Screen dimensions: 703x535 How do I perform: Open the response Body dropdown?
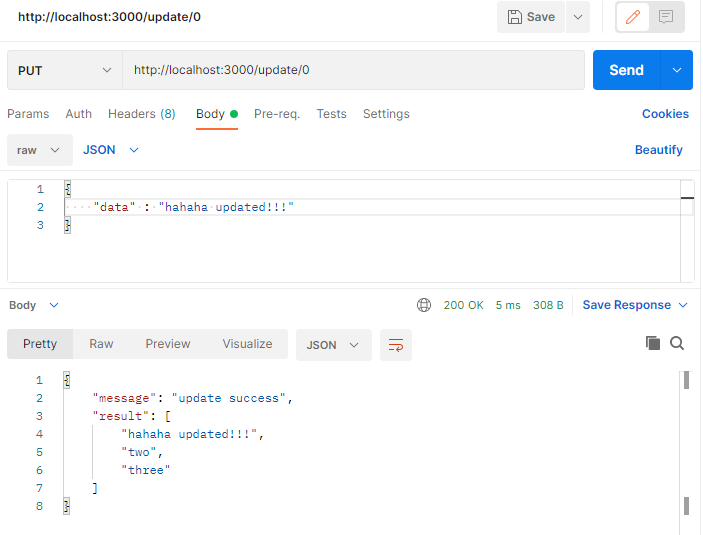coord(34,305)
